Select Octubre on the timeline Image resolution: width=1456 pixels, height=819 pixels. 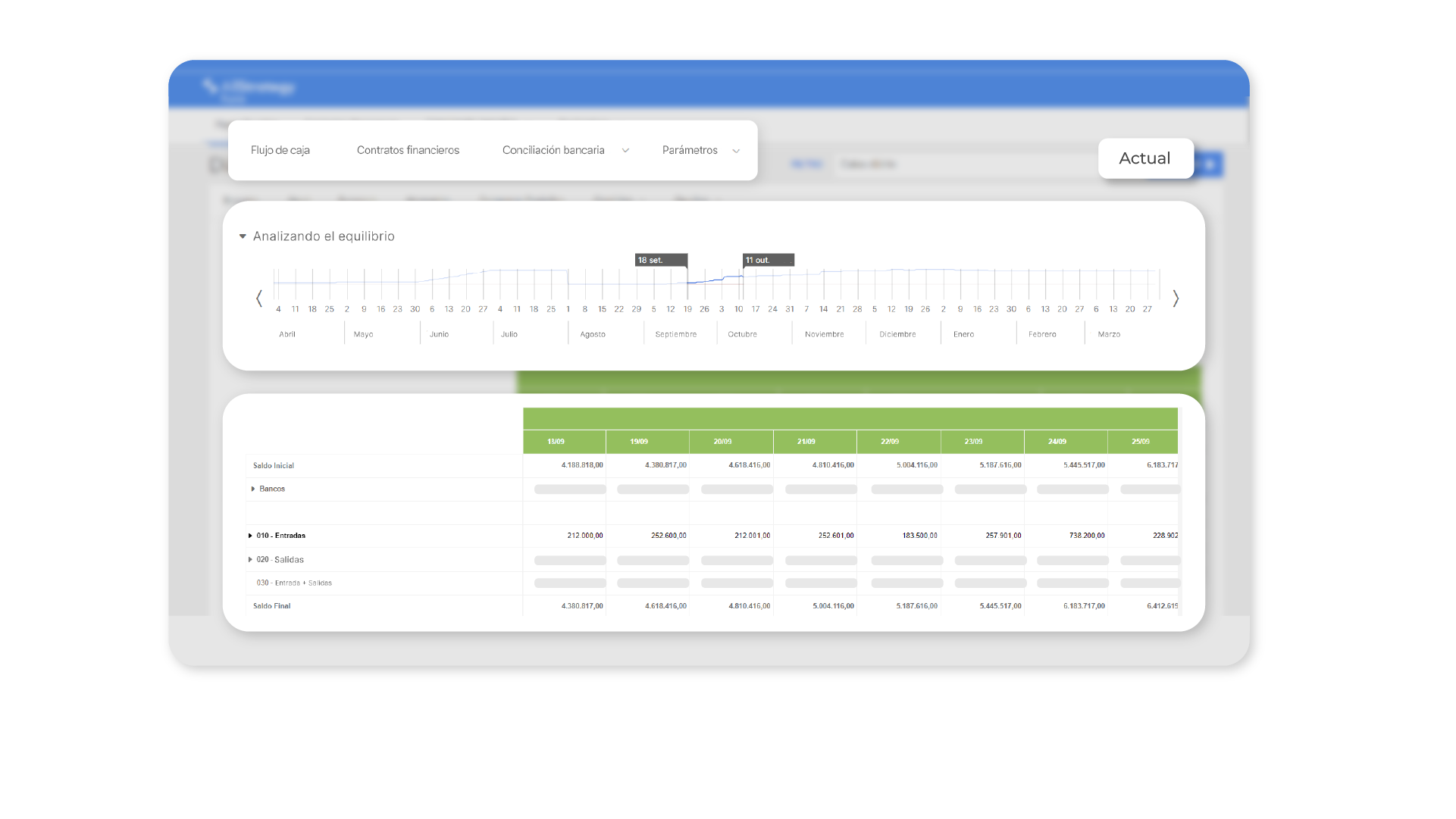tap(742, 334)
